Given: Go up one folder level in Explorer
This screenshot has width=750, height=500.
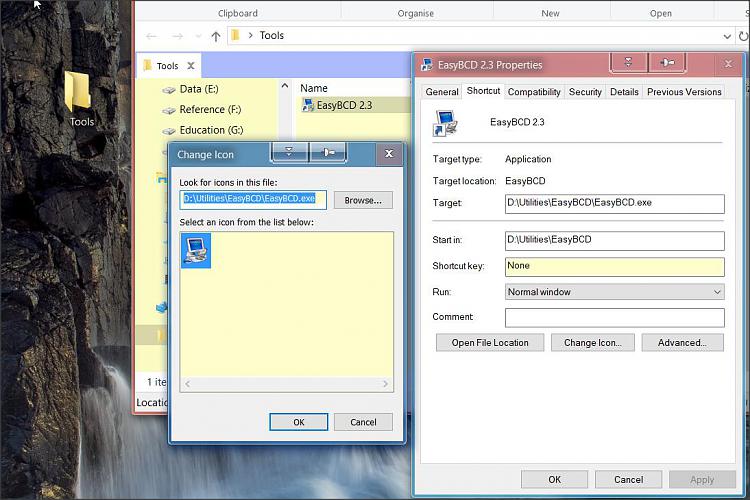Looking at the screenshot, I should (216, 36).
